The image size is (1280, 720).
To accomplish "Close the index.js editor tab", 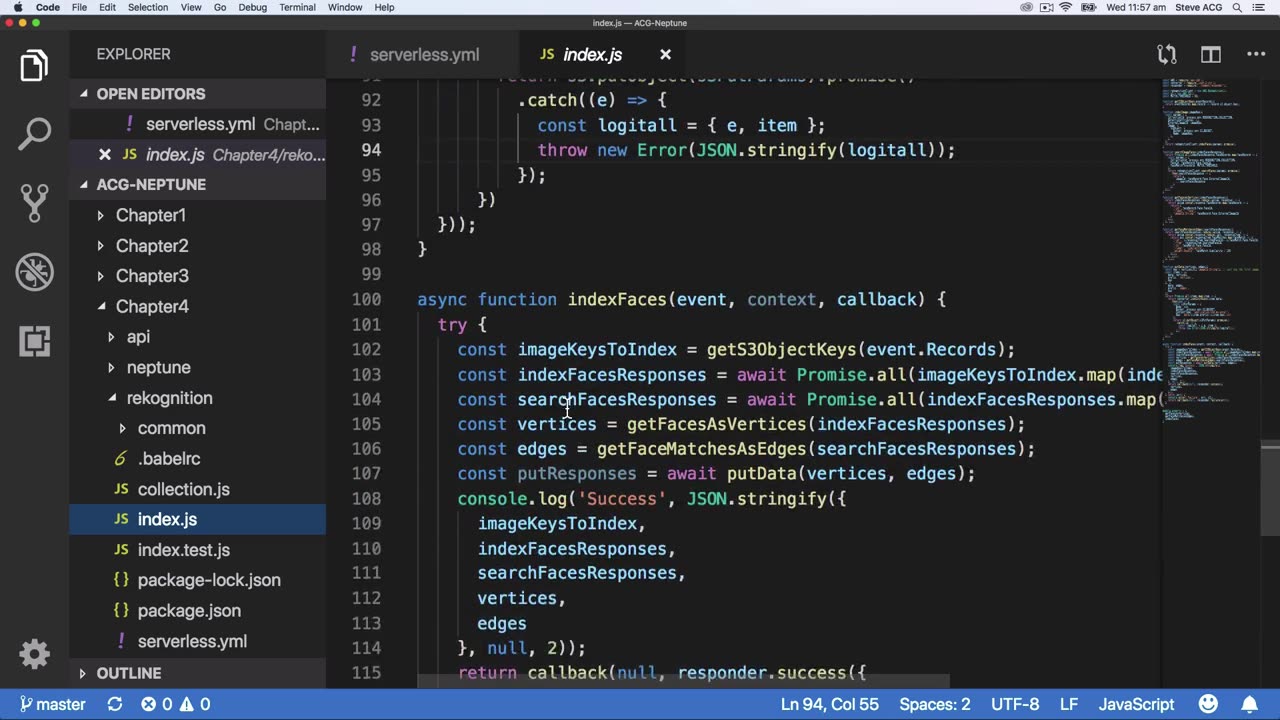I will (665, 55).
